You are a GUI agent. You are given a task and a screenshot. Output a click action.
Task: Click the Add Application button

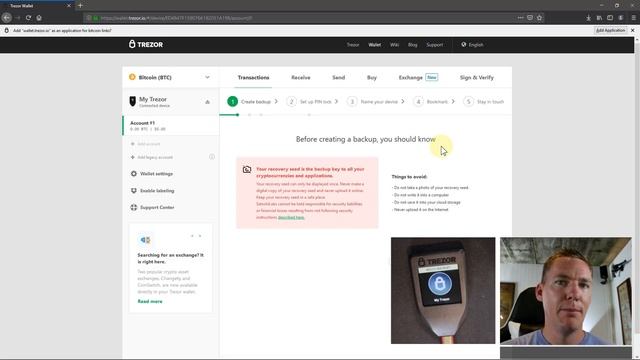pyautogui.click(x=611, y=30)
